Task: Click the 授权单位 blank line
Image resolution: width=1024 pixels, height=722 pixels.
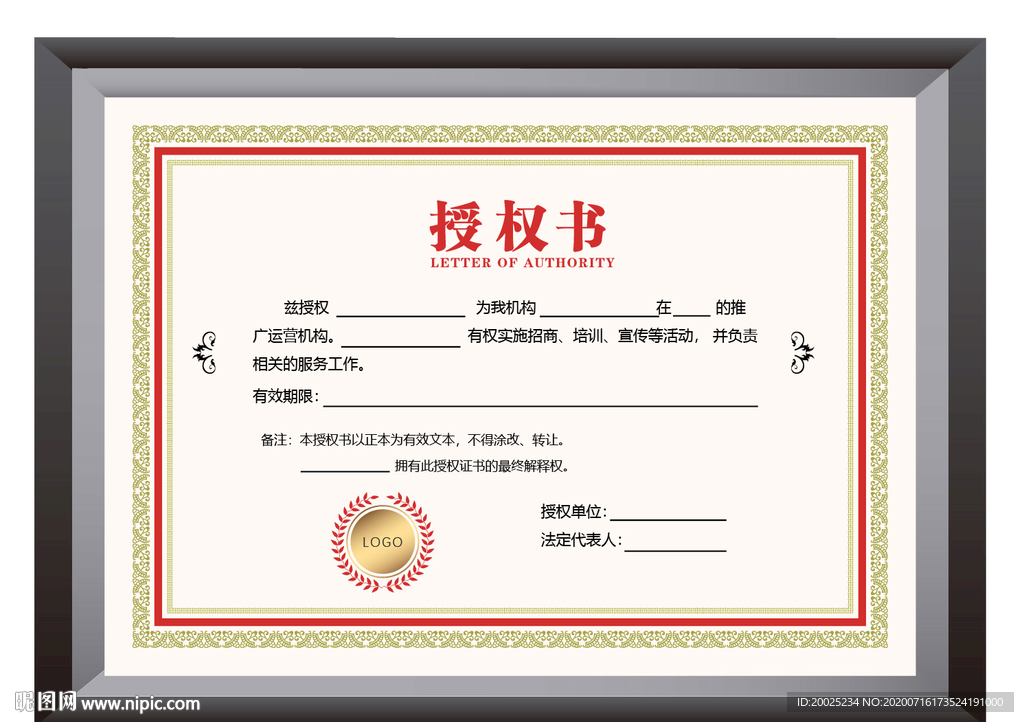Action: click(x=668, y=520)
